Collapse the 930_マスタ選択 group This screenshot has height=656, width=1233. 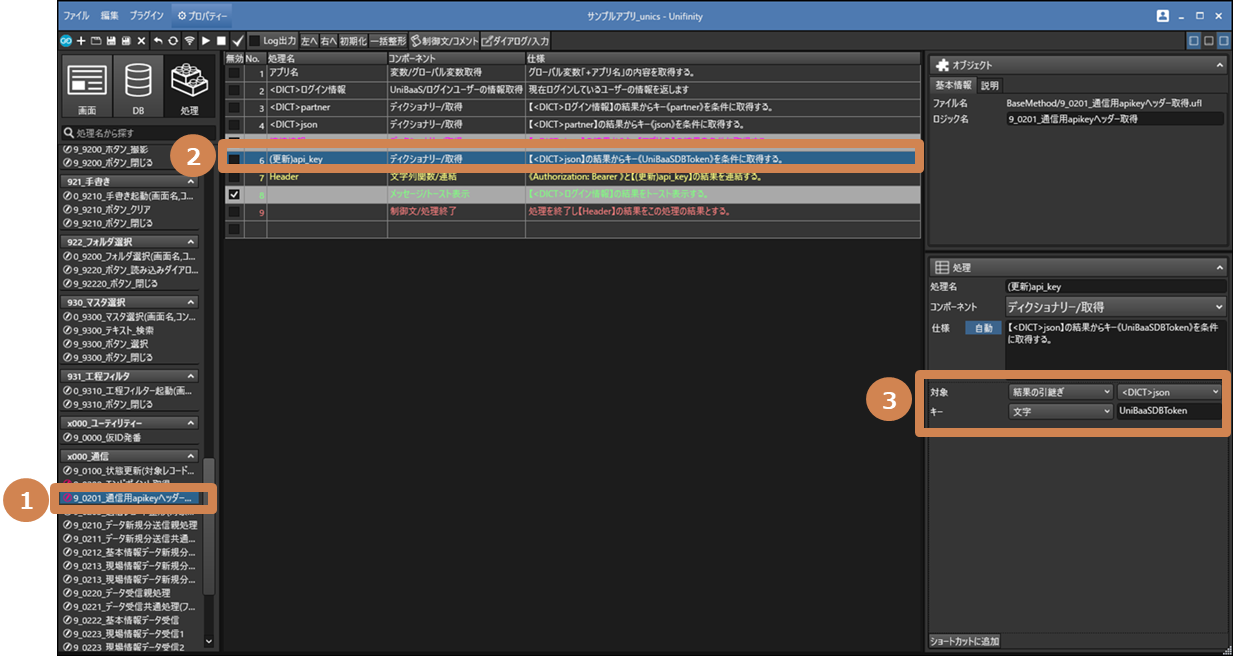[x=191, y=302]
